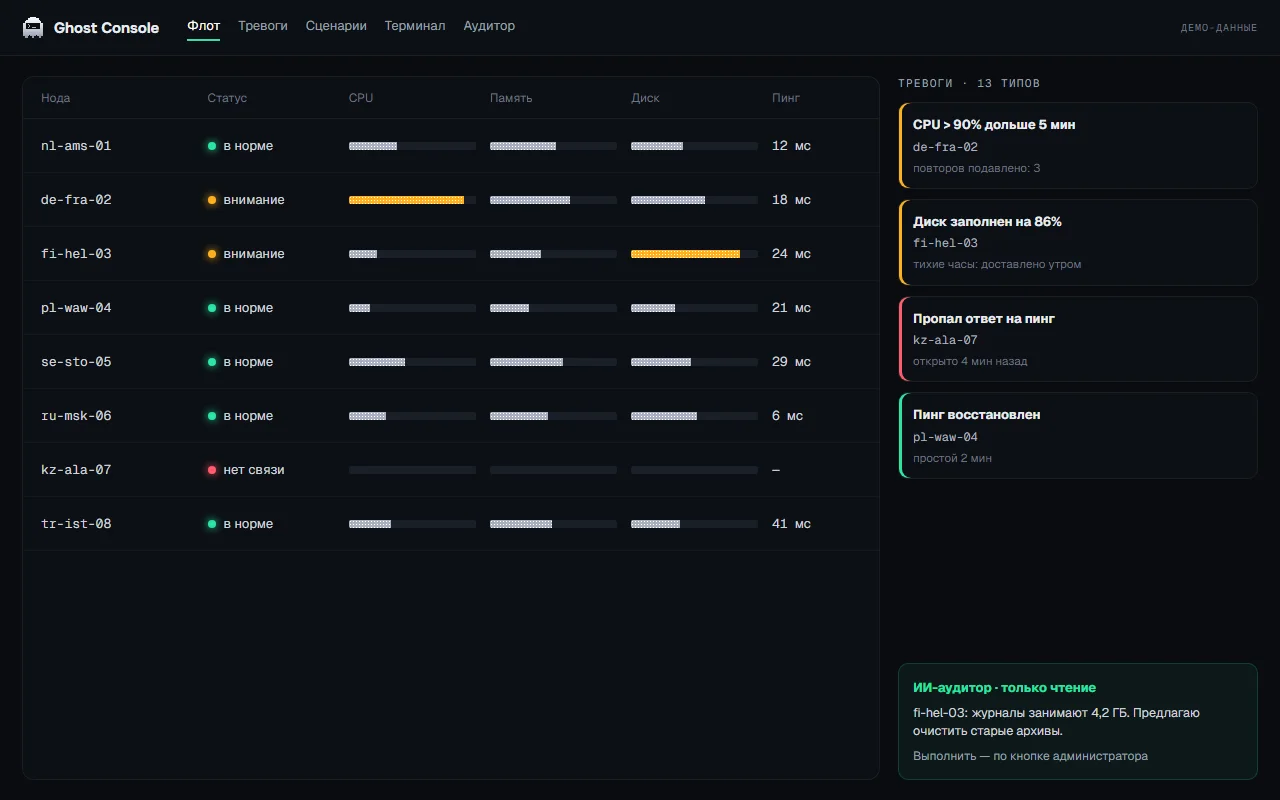This screenshot has height=800, width=1280.
Task: Click the Нода column header
Action: (x=56, y=98)
